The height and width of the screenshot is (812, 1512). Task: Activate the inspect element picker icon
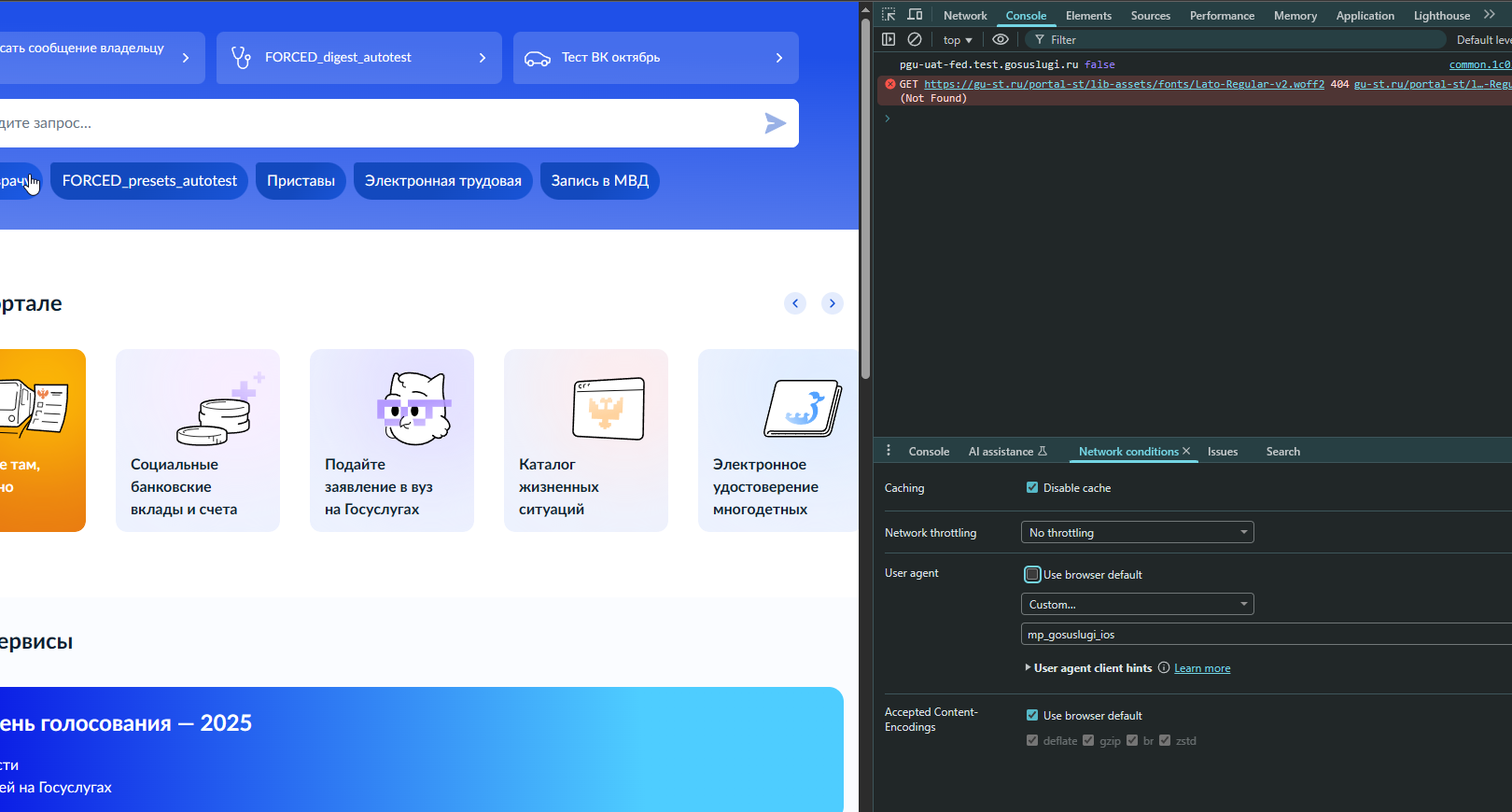889,15
